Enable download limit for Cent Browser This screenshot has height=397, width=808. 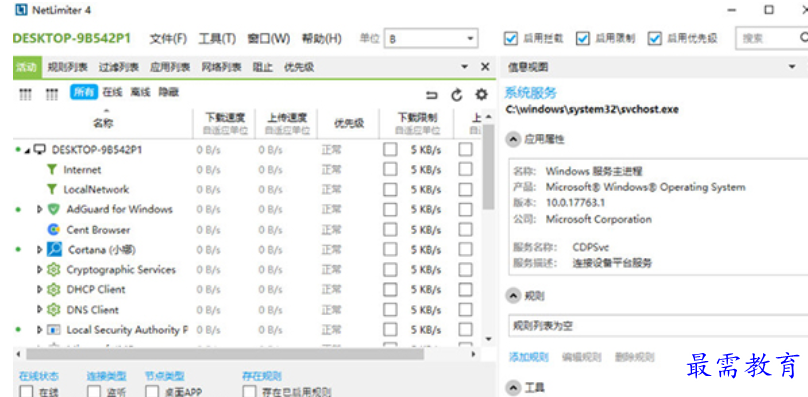391,229
